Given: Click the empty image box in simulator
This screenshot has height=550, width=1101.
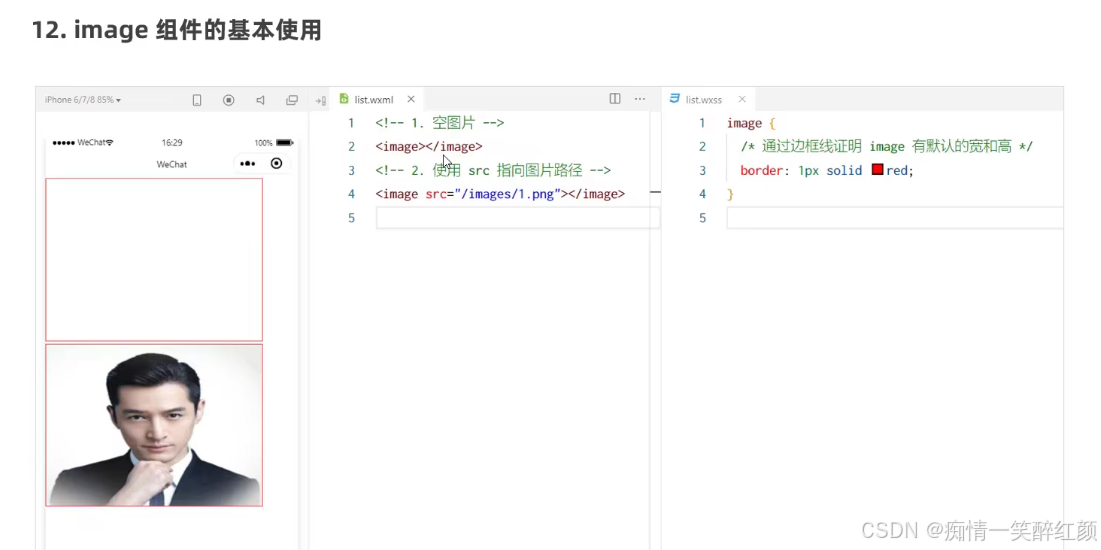Looking at the screenshot, I should tap(154, 260).
